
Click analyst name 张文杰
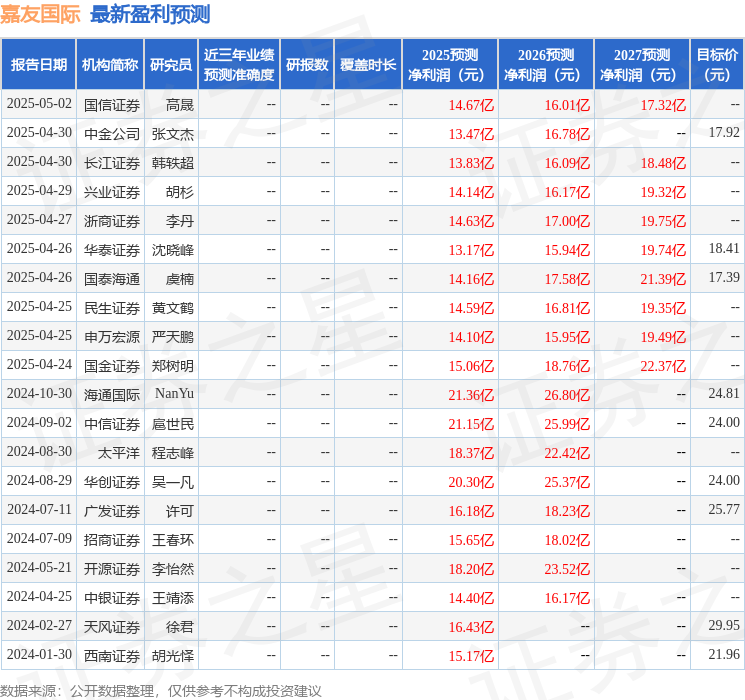coord(172,134)
